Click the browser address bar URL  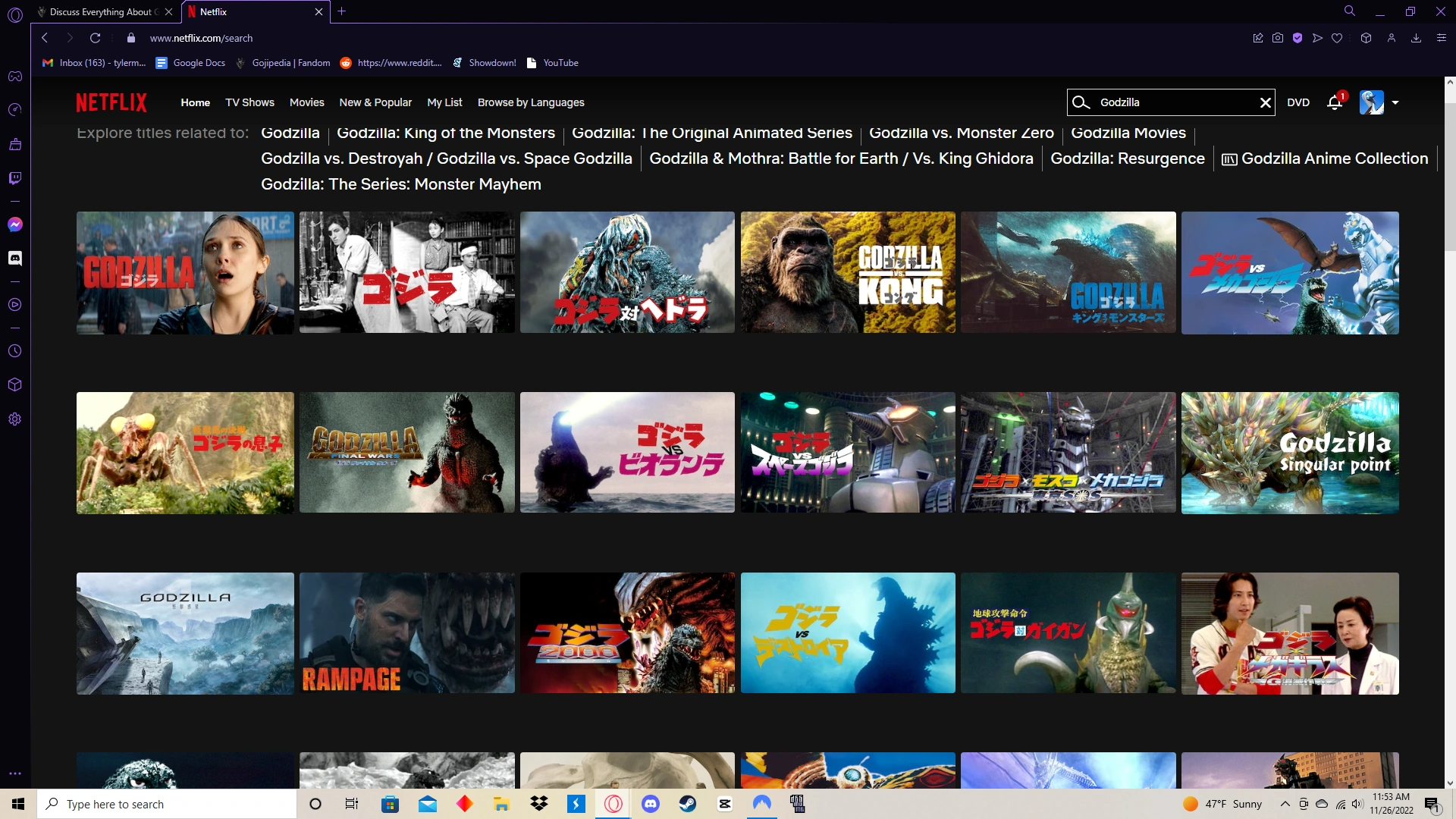[x=201, y=38]
